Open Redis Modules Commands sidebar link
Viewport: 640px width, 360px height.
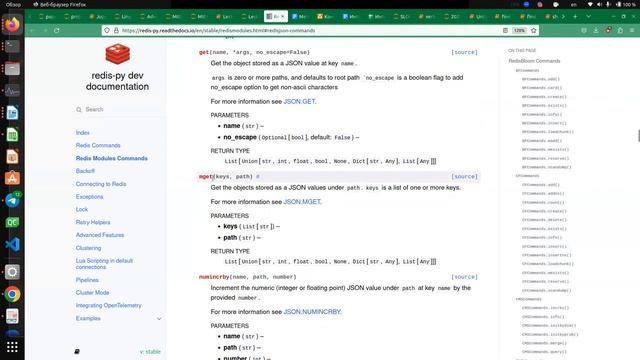tap(111, 158)
